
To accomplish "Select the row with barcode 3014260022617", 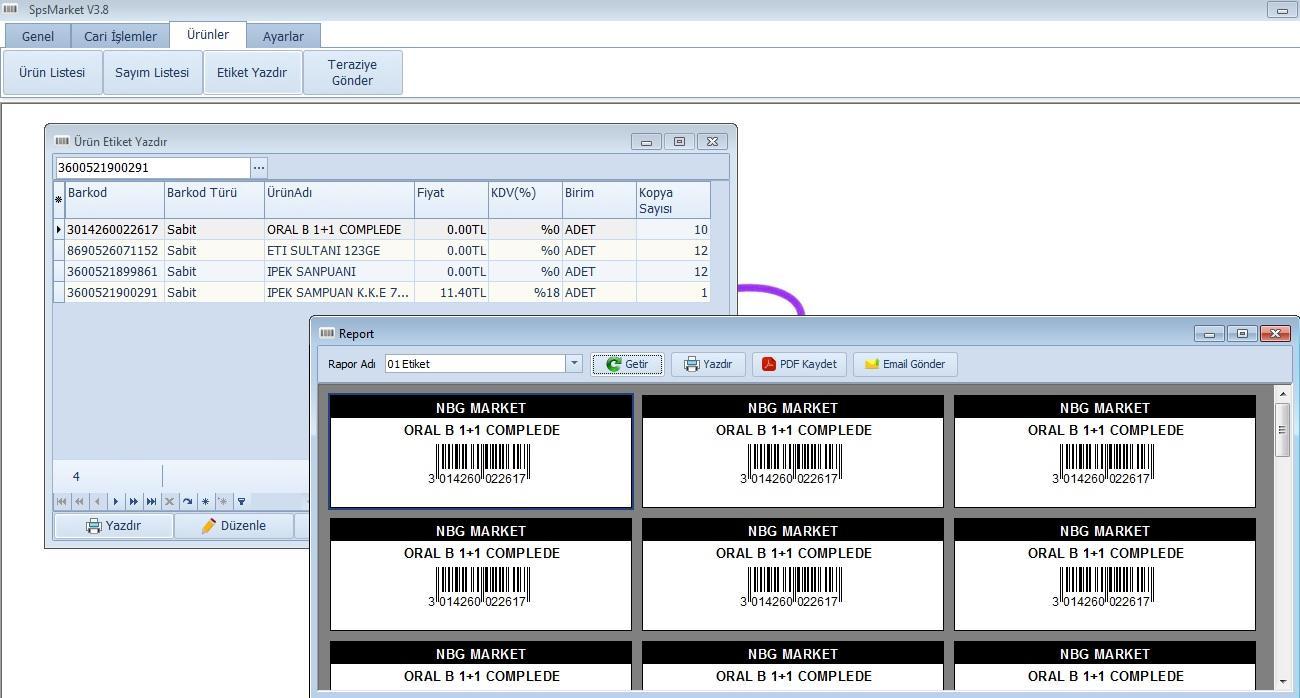I will tap(382, 229).
